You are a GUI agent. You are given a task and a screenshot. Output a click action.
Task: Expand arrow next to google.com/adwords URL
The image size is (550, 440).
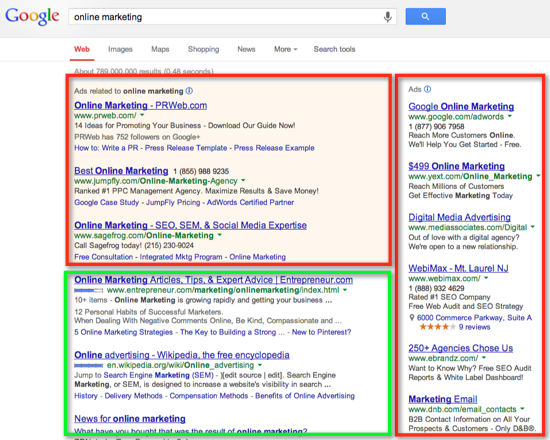coord(509,116)
